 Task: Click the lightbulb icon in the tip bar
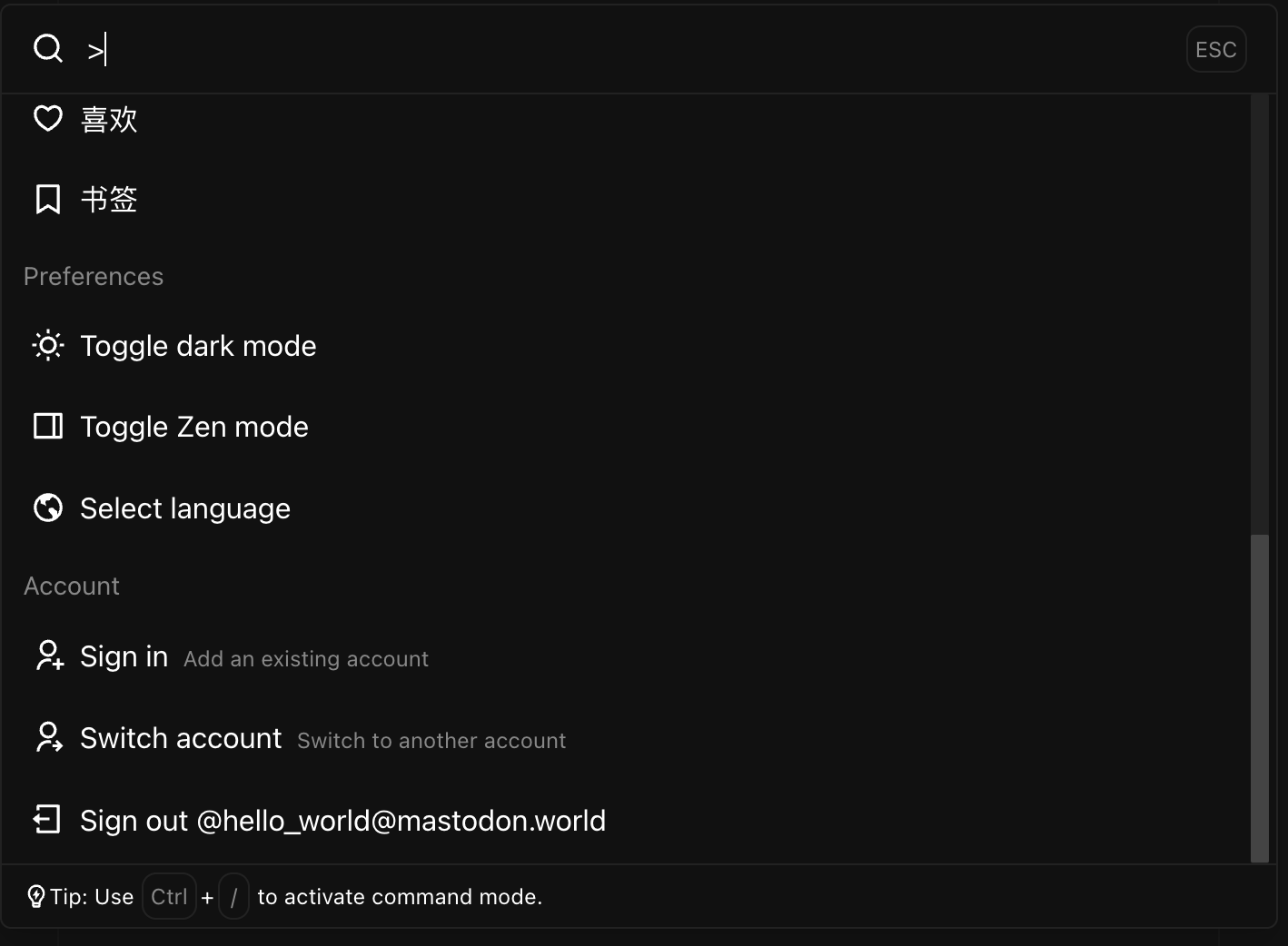[36, 896]
